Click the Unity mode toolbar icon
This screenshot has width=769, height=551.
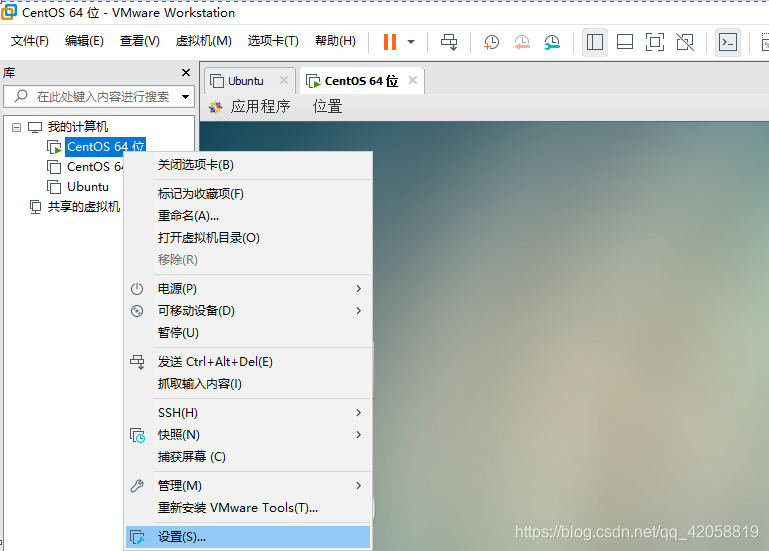(685, 42)
